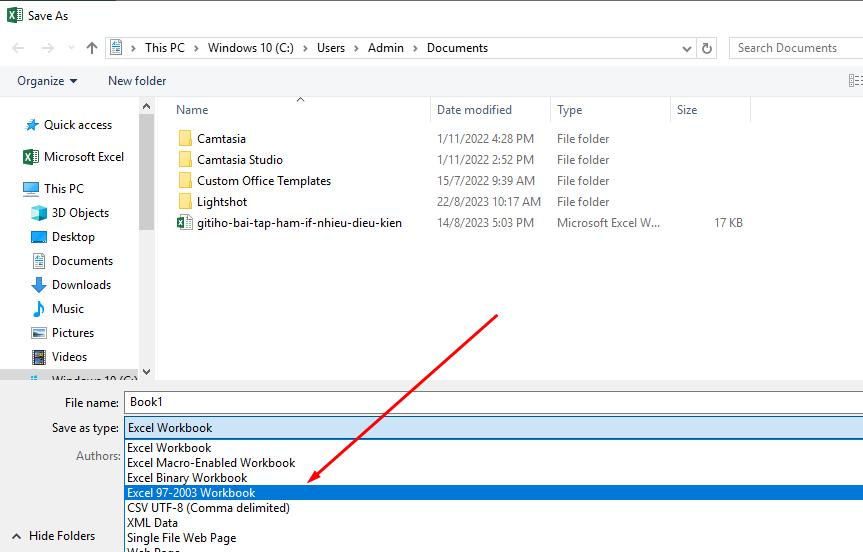Viewport: 863px width, 552px height.
Task: Expand the address bar history dropdown
Action: 686,48
